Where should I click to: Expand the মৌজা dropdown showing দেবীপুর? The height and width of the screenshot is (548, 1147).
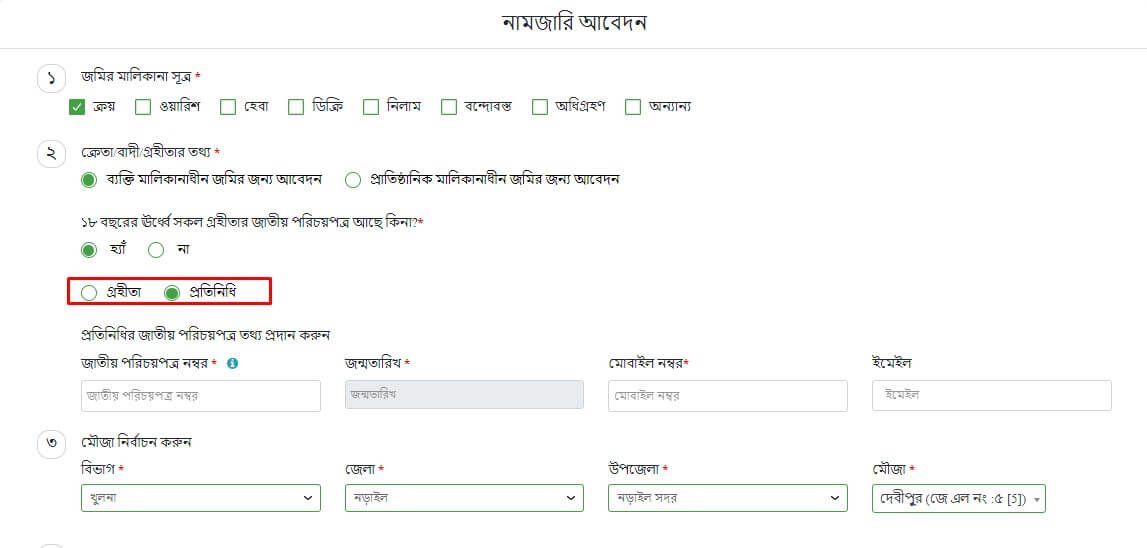tap(958, 498)
